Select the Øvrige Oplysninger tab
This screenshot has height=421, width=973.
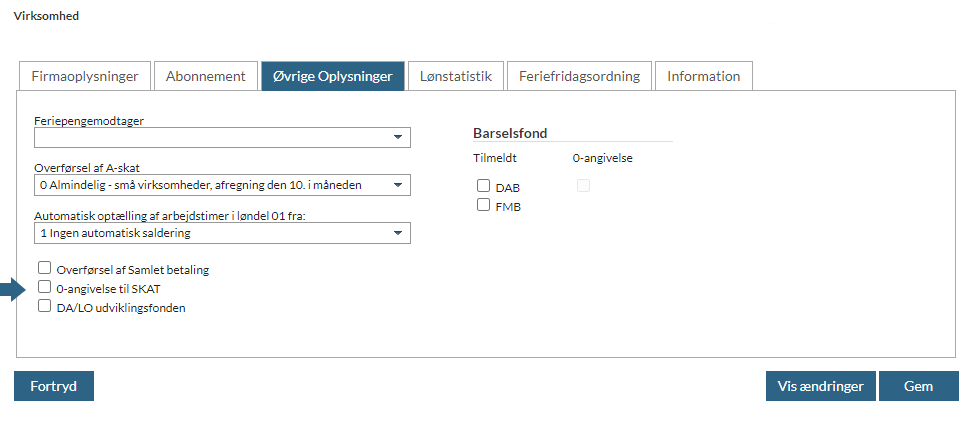333,76
